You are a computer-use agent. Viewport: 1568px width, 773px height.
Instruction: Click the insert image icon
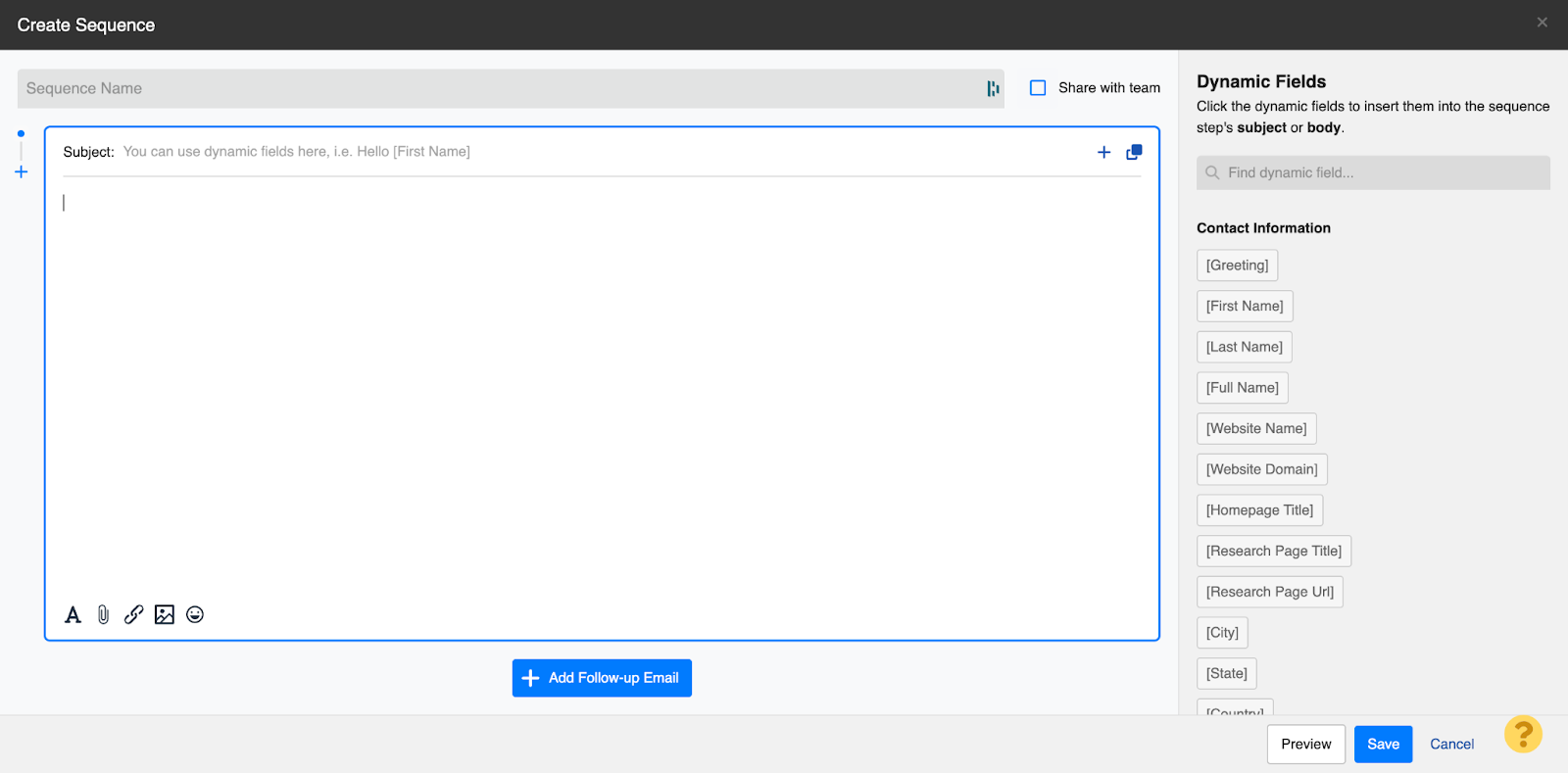[165, 615]
